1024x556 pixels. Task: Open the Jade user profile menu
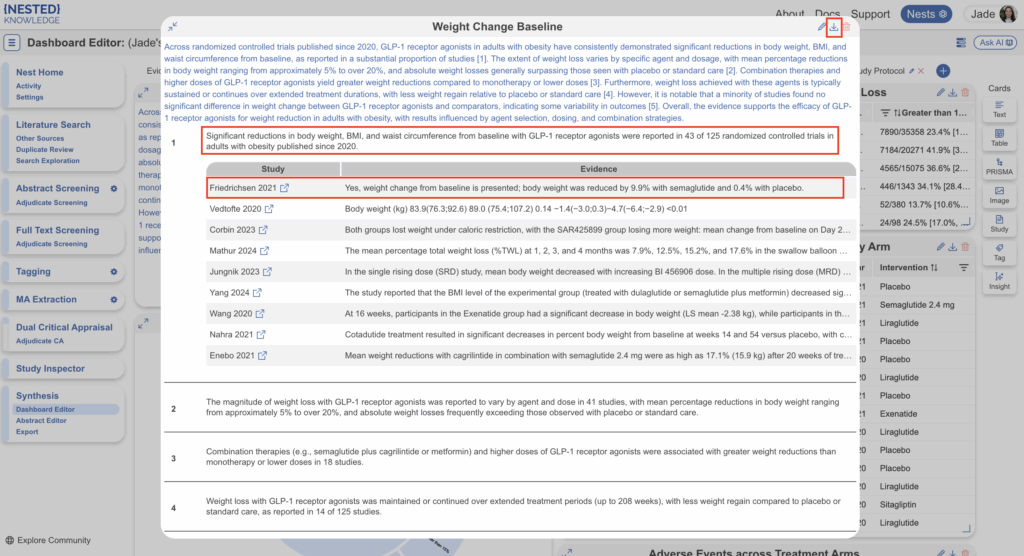tap(991, 14)
